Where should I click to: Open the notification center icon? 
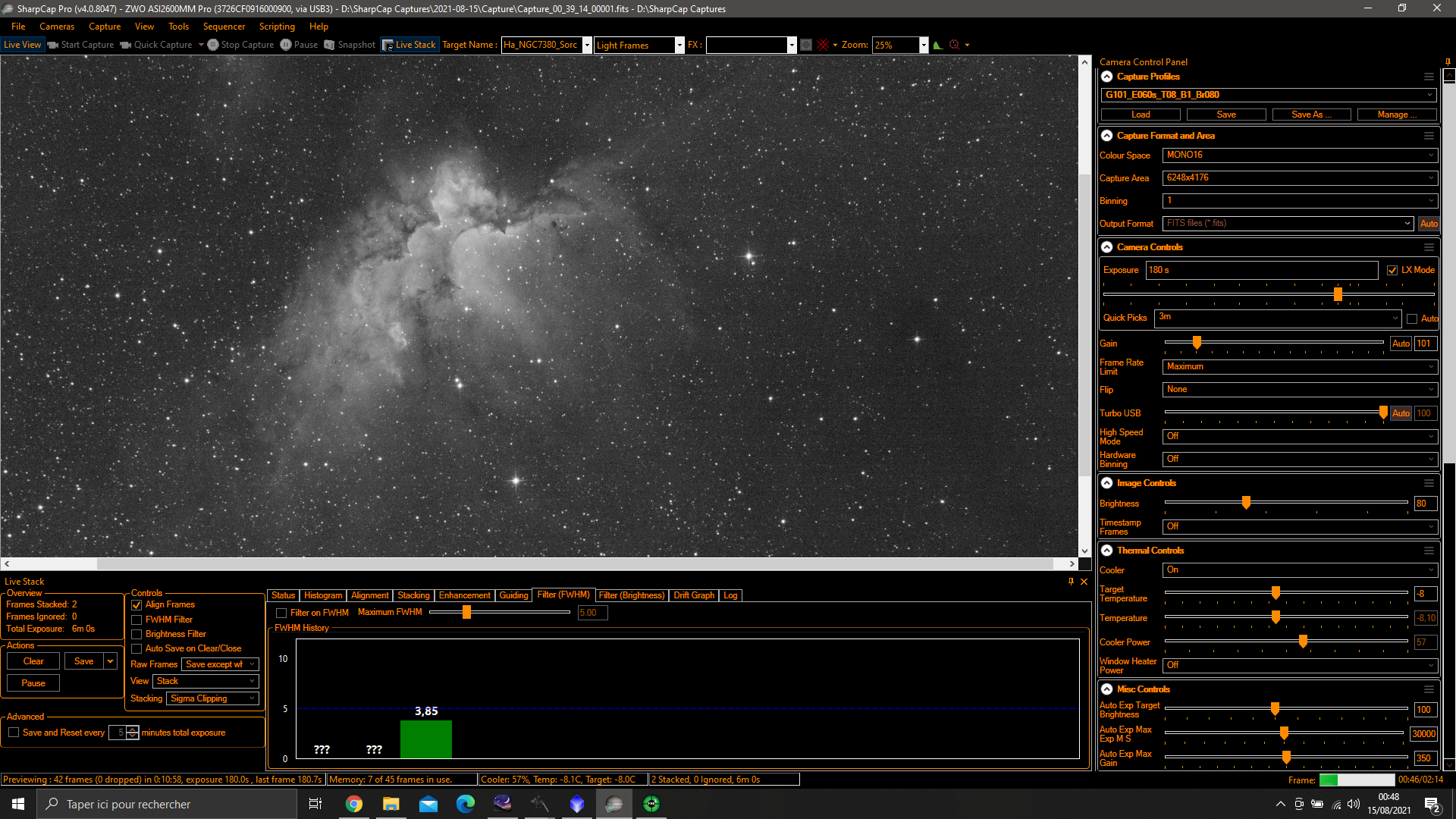[x=1432, y=804]
